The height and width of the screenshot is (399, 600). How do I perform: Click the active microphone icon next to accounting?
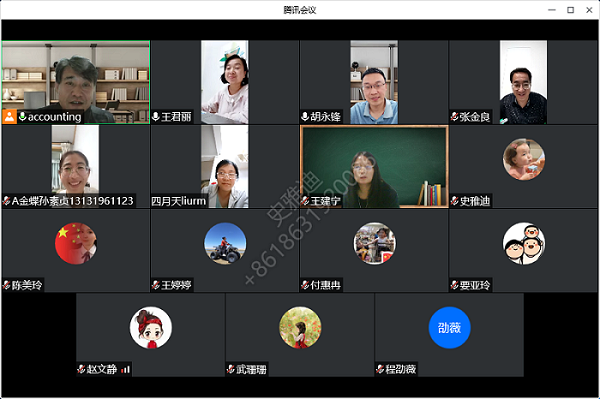coord(22,116)
